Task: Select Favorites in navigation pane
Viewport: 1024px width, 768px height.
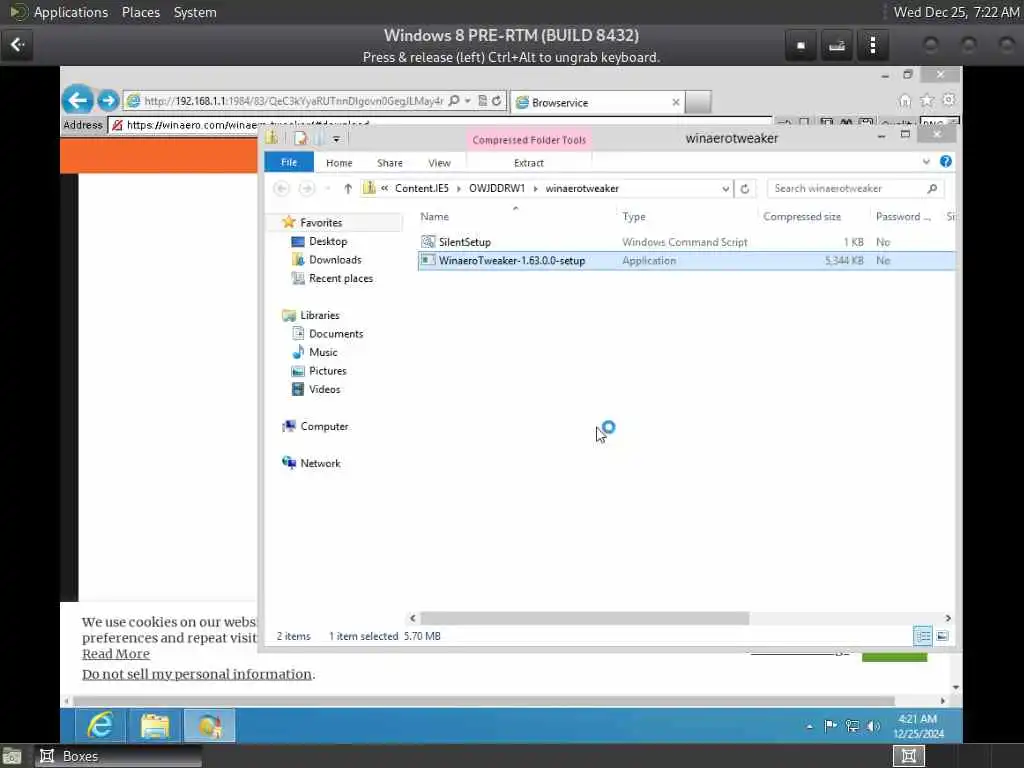Action: tap(321, 223)
